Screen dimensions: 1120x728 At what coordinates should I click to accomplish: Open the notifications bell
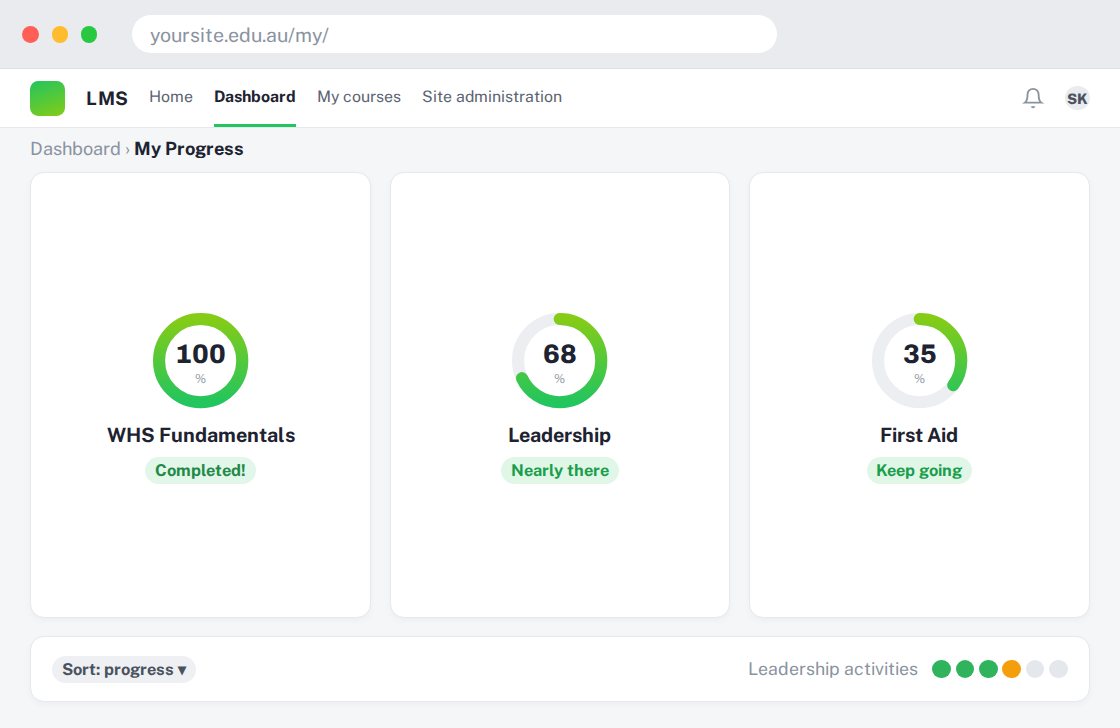(1033, 98)
